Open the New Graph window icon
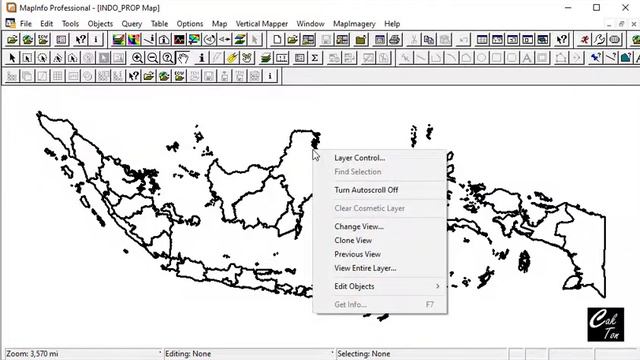The height and width of the screenshot is (360, 640). click(512, 40)
